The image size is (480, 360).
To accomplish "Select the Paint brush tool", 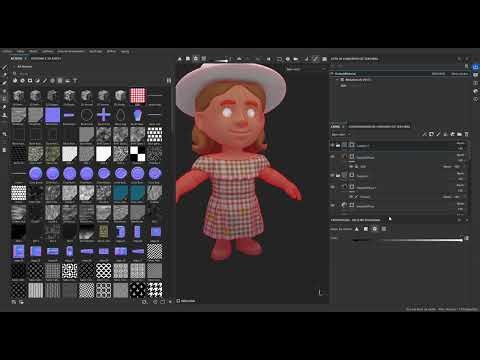I will point(5,67).
